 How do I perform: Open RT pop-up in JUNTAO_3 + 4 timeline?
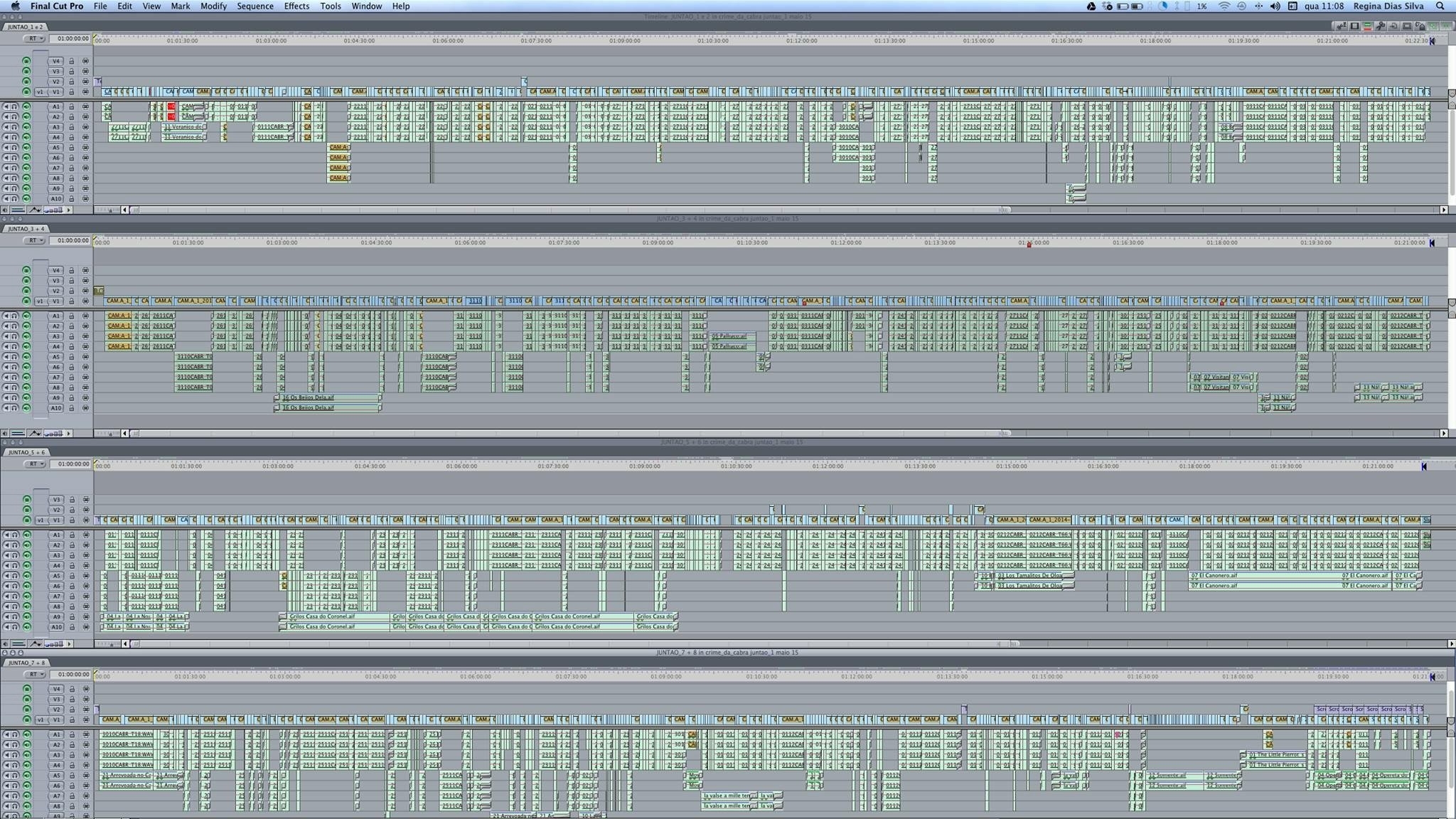[x=34, y=241]
